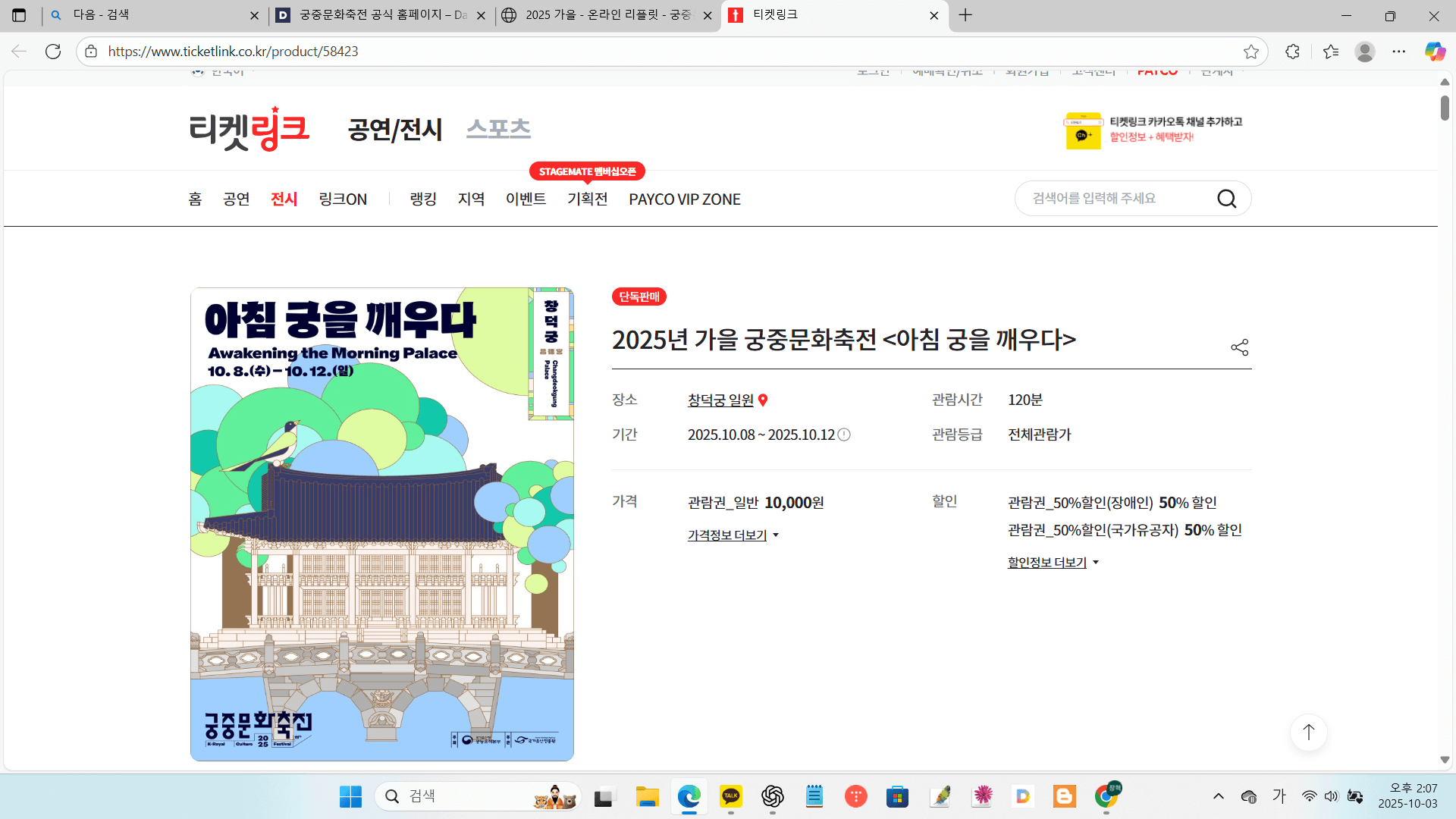Click the share icon next to the event title
1456x819 pixels.
click(1241, 347)
